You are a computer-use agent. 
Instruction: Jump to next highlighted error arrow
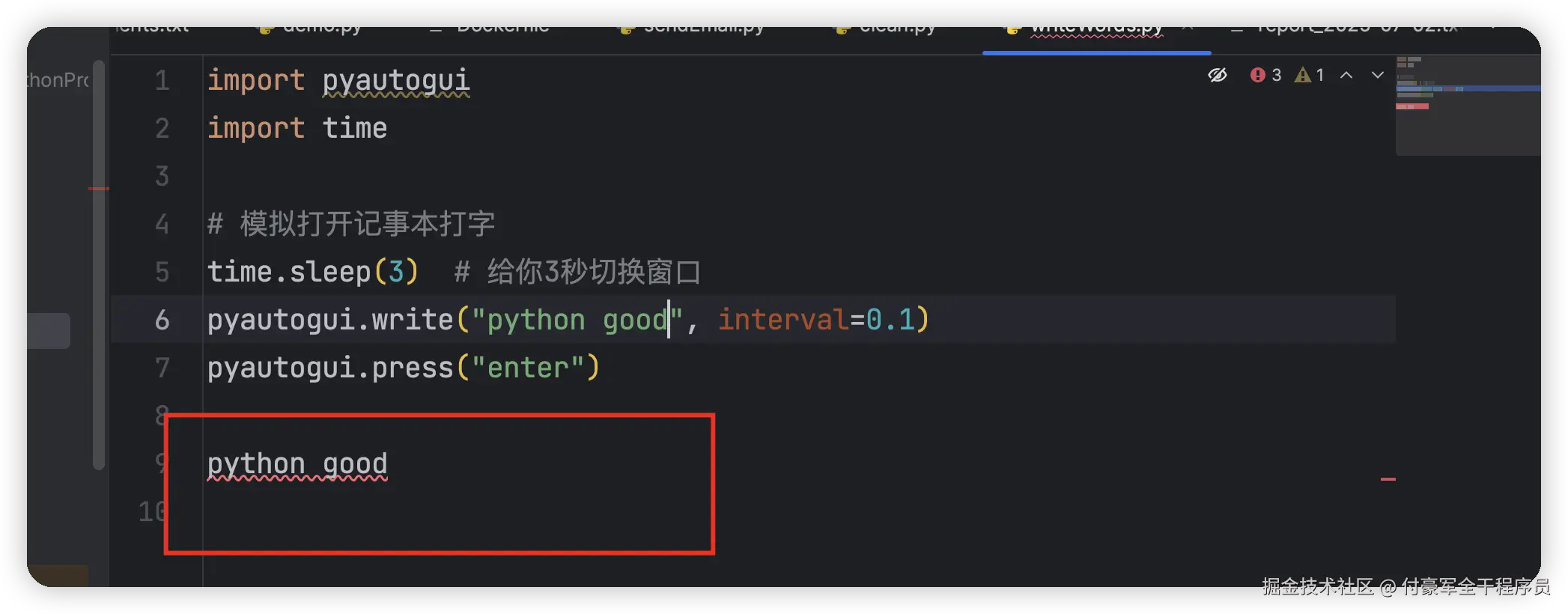1377,75
